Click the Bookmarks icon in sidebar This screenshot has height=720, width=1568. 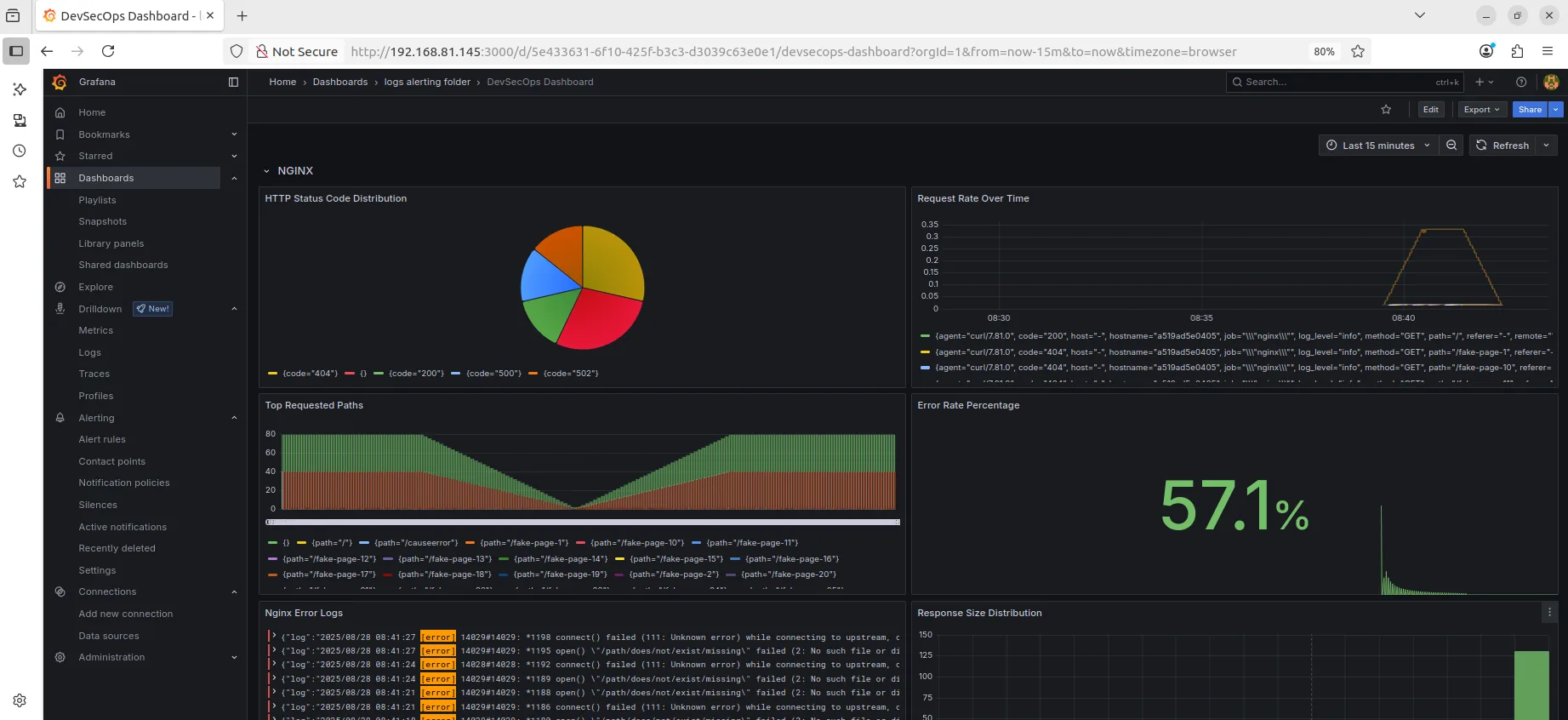[x=60, y=134]
